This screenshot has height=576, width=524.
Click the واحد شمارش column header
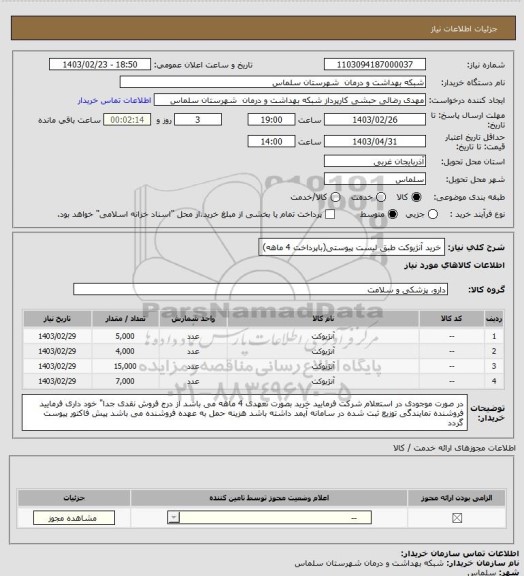click(x=193, y=319)
